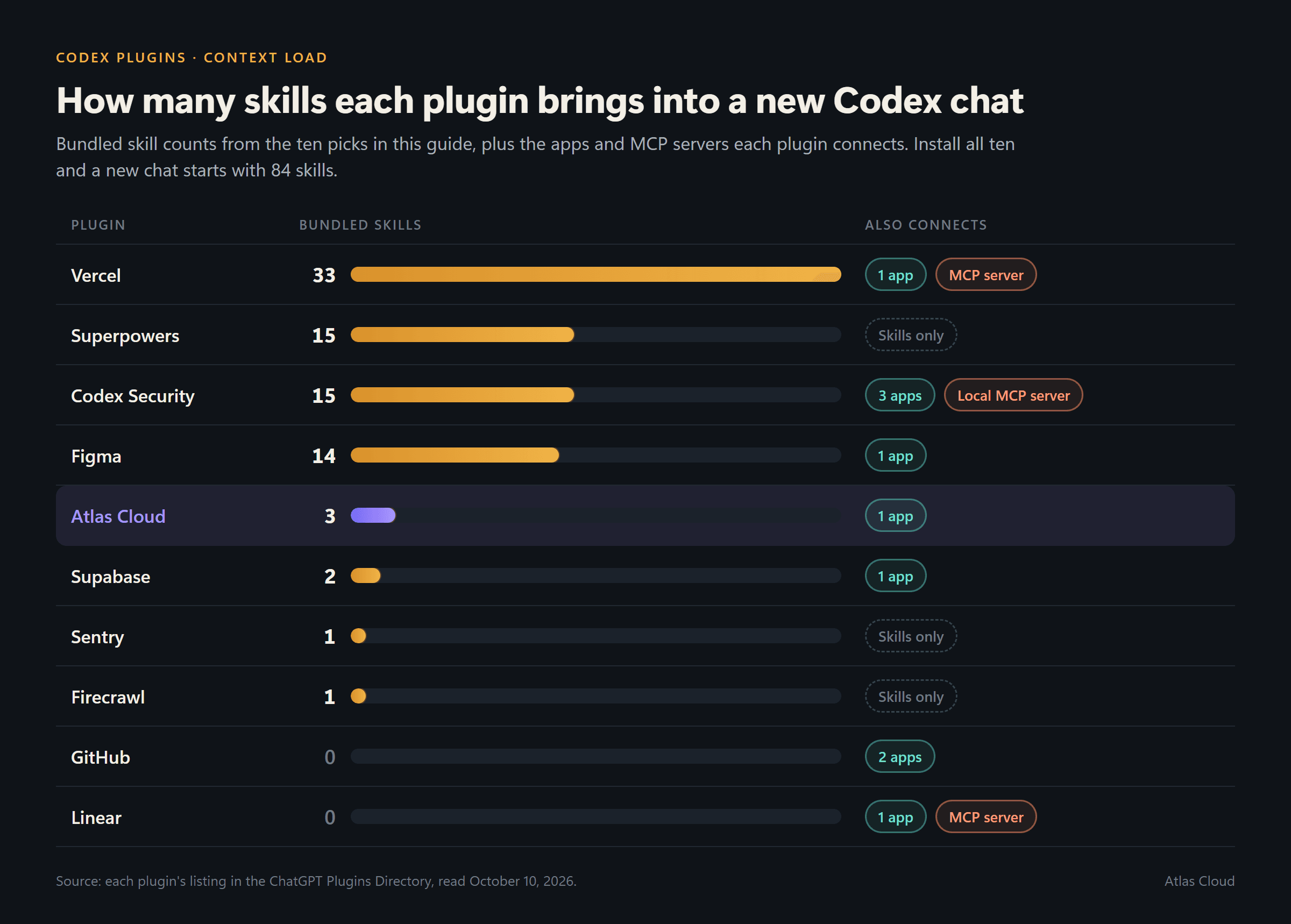Viewport: 1291px width, 924px height.
Task: Click the Vercel plugin name
Action: [96, 275]
